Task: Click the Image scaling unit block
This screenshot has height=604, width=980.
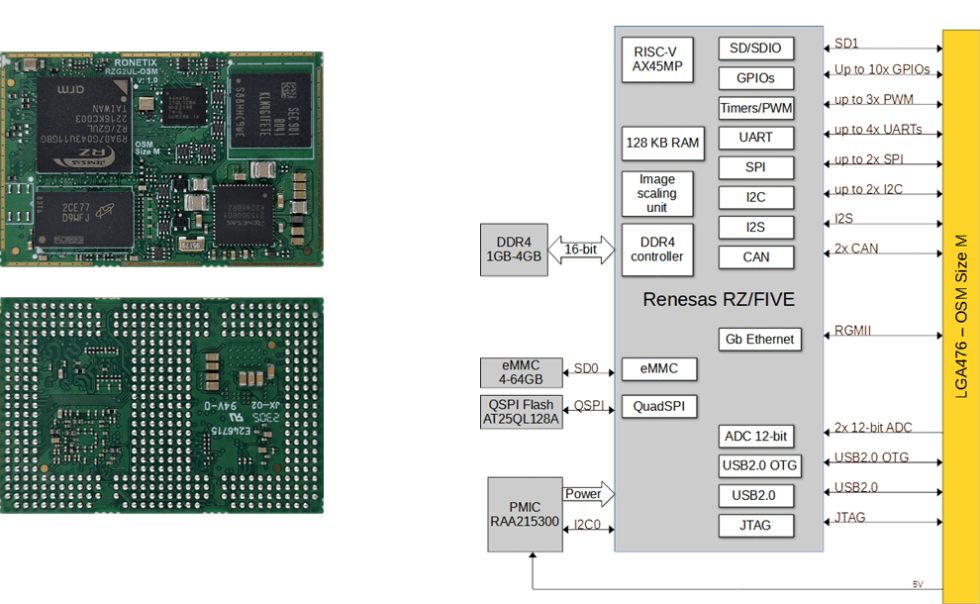Action: tap(658, 193)
